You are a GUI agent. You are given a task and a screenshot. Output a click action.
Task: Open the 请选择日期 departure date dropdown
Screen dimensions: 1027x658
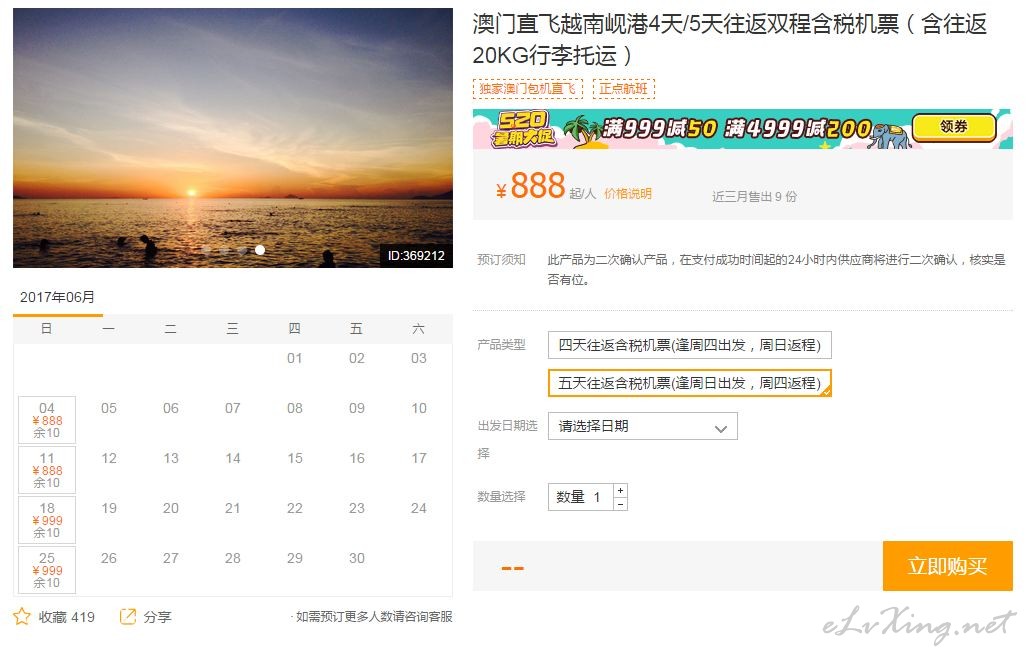pyautogui.click(x=643, y=426)
